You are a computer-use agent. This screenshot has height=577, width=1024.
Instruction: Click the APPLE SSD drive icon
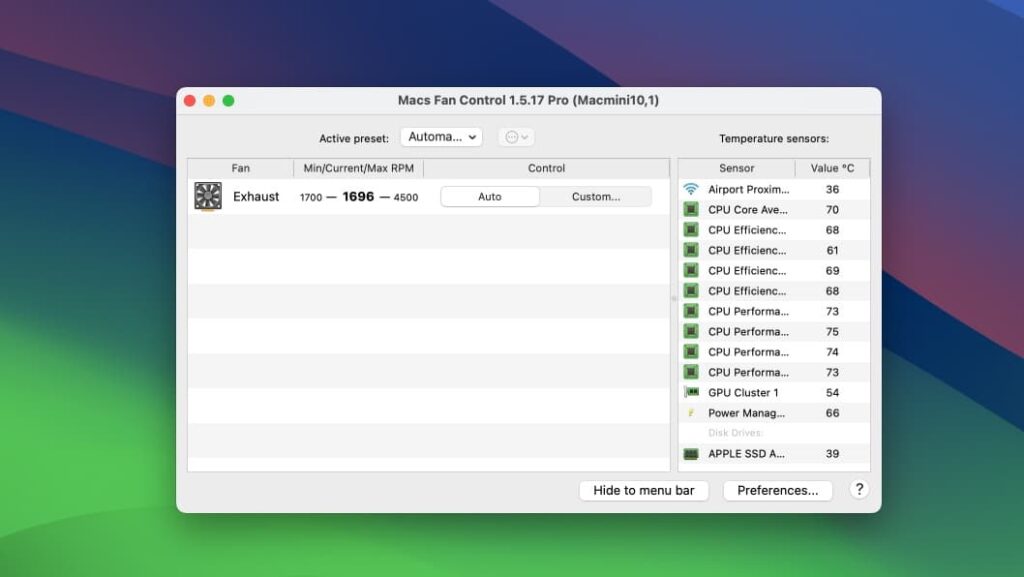coord(689,454)
